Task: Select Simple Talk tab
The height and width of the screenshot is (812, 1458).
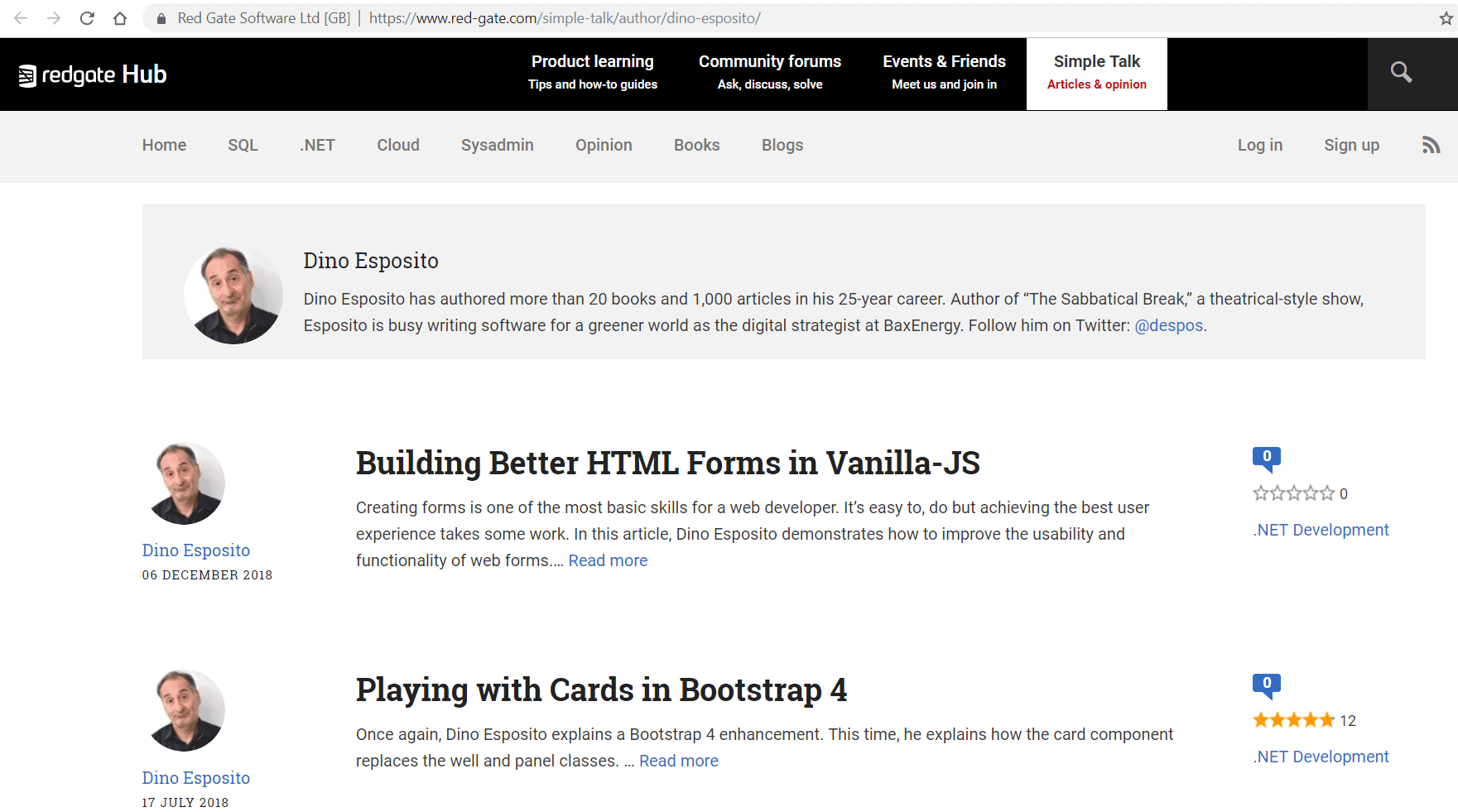Action: click(x=1097, y=73)
